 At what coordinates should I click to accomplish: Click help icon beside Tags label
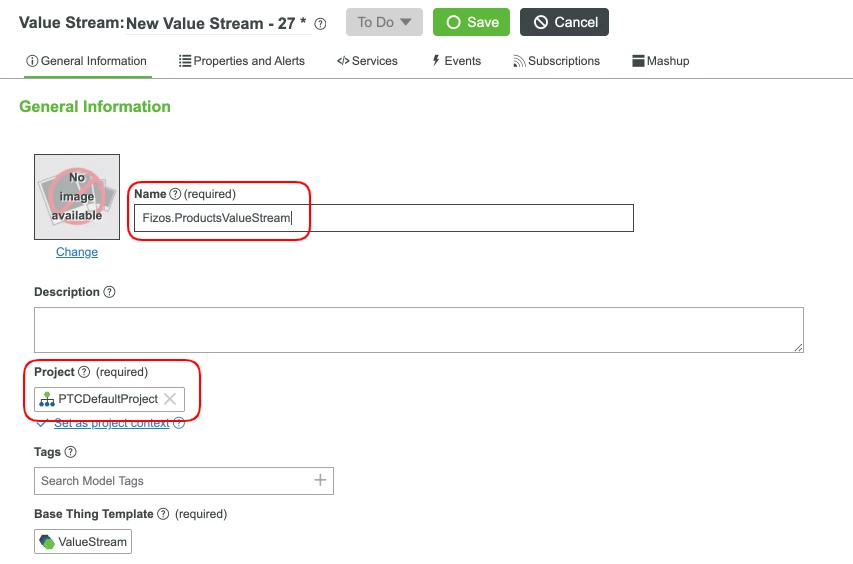(x=71, y=452)
